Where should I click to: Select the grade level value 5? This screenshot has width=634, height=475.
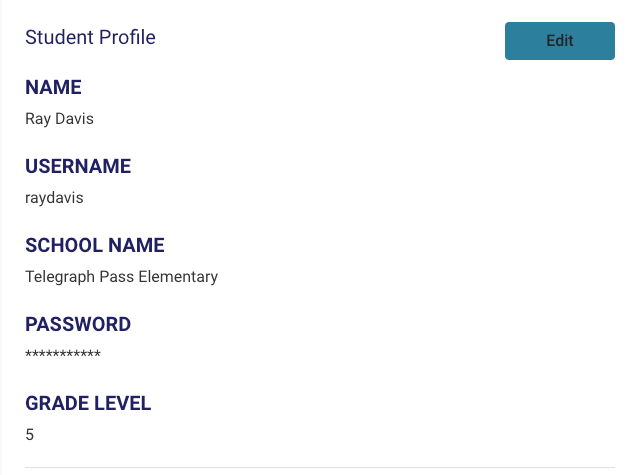(29, 435)
